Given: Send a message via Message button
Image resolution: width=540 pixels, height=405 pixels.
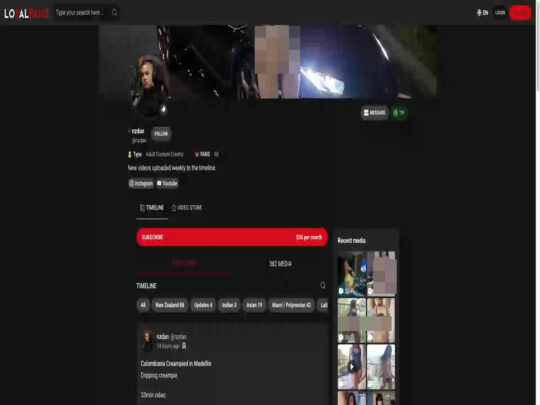Looking at the screenshot, I should 374,113.
